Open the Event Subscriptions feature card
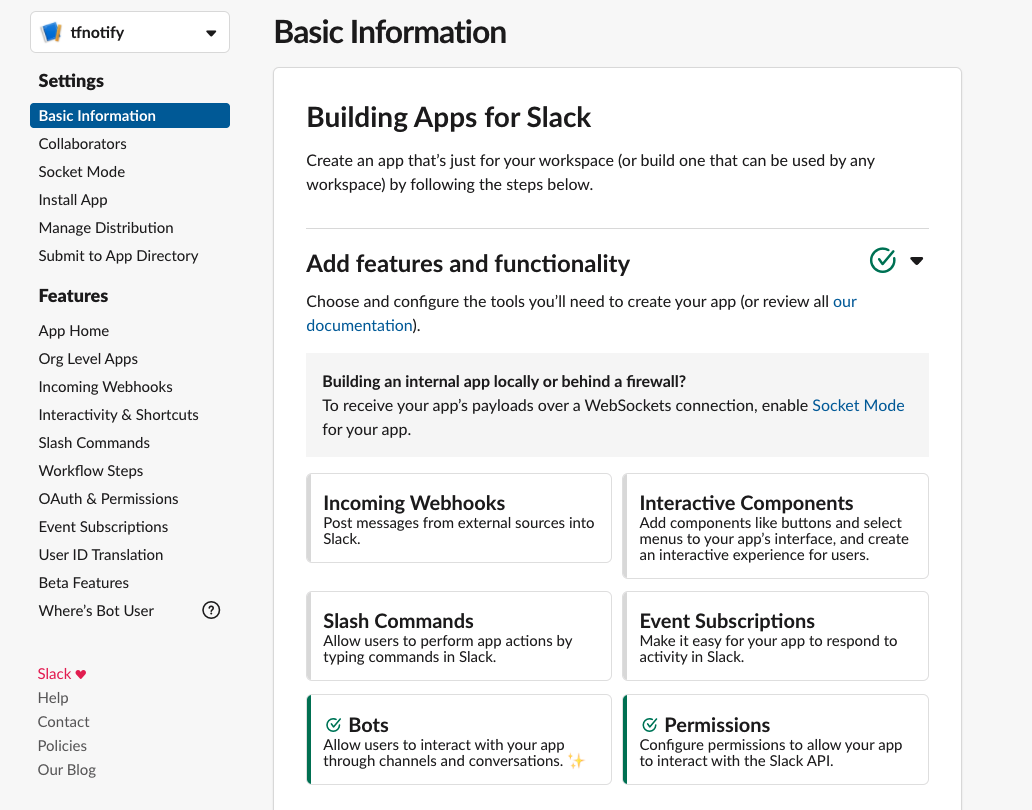The width and height of the screenshot is (1032, 810). coord(776,636)
